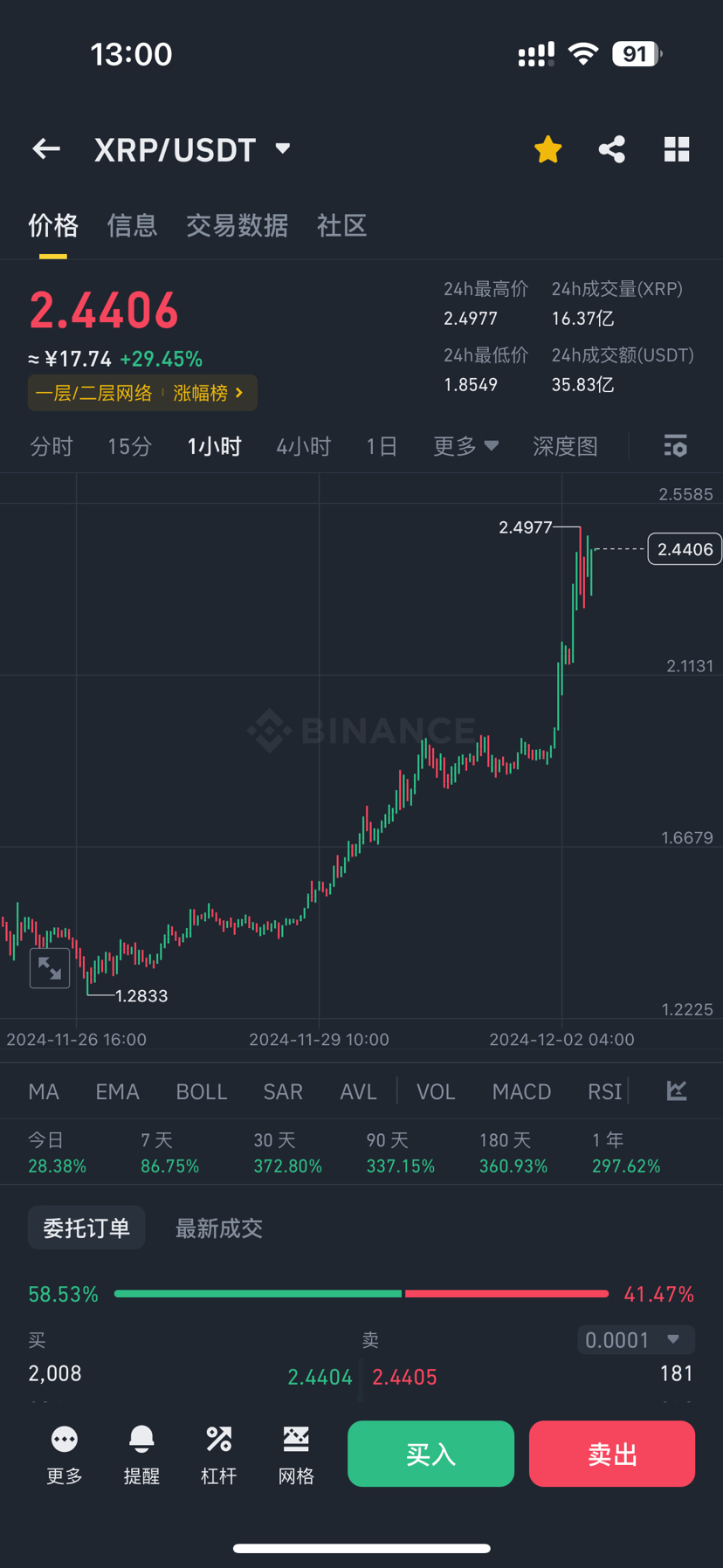Switch to the 交易数据 tab
The width and height of the screenshot is (723, 1568).
point(237,225)
